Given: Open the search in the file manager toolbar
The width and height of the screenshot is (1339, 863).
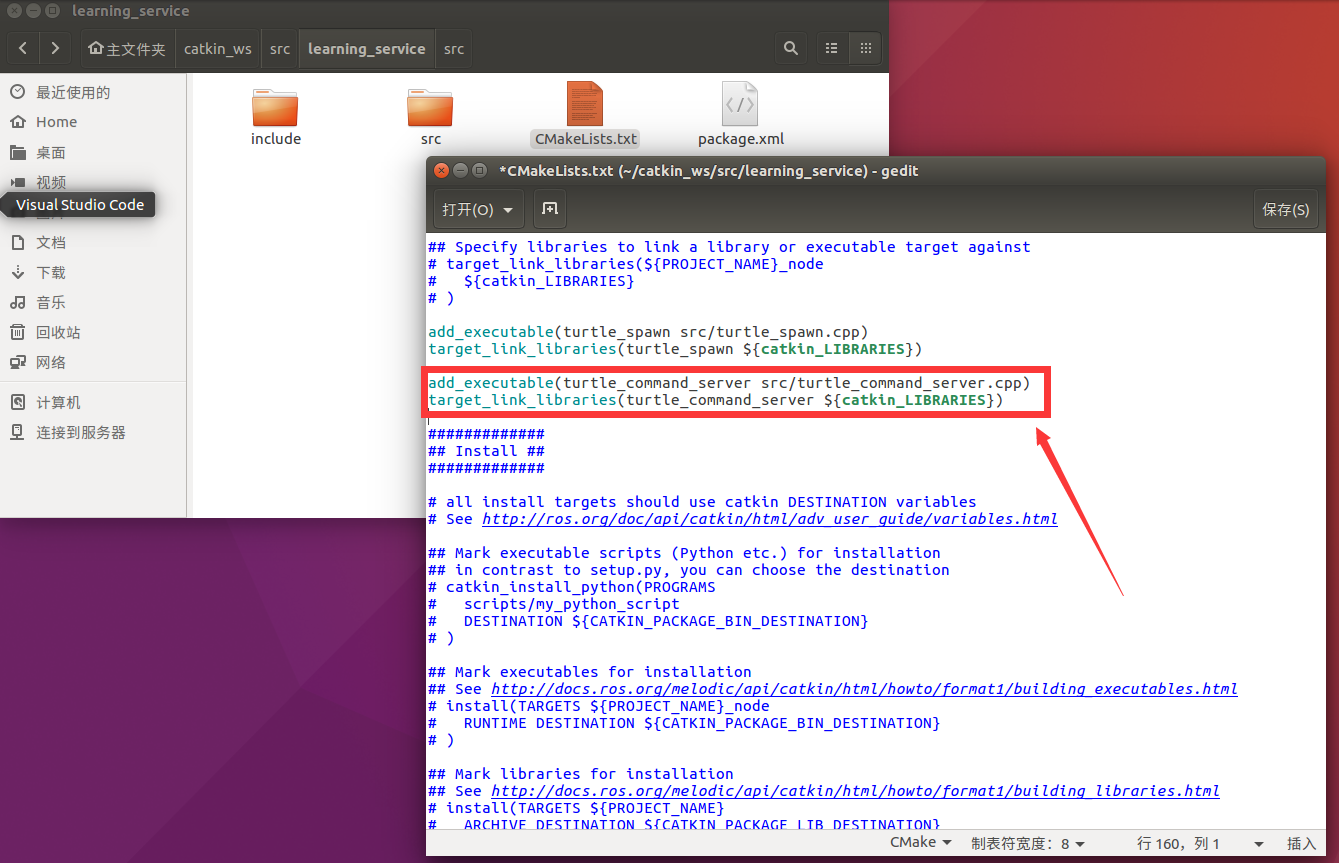Looking at the screenshot, I should point(790,47).
